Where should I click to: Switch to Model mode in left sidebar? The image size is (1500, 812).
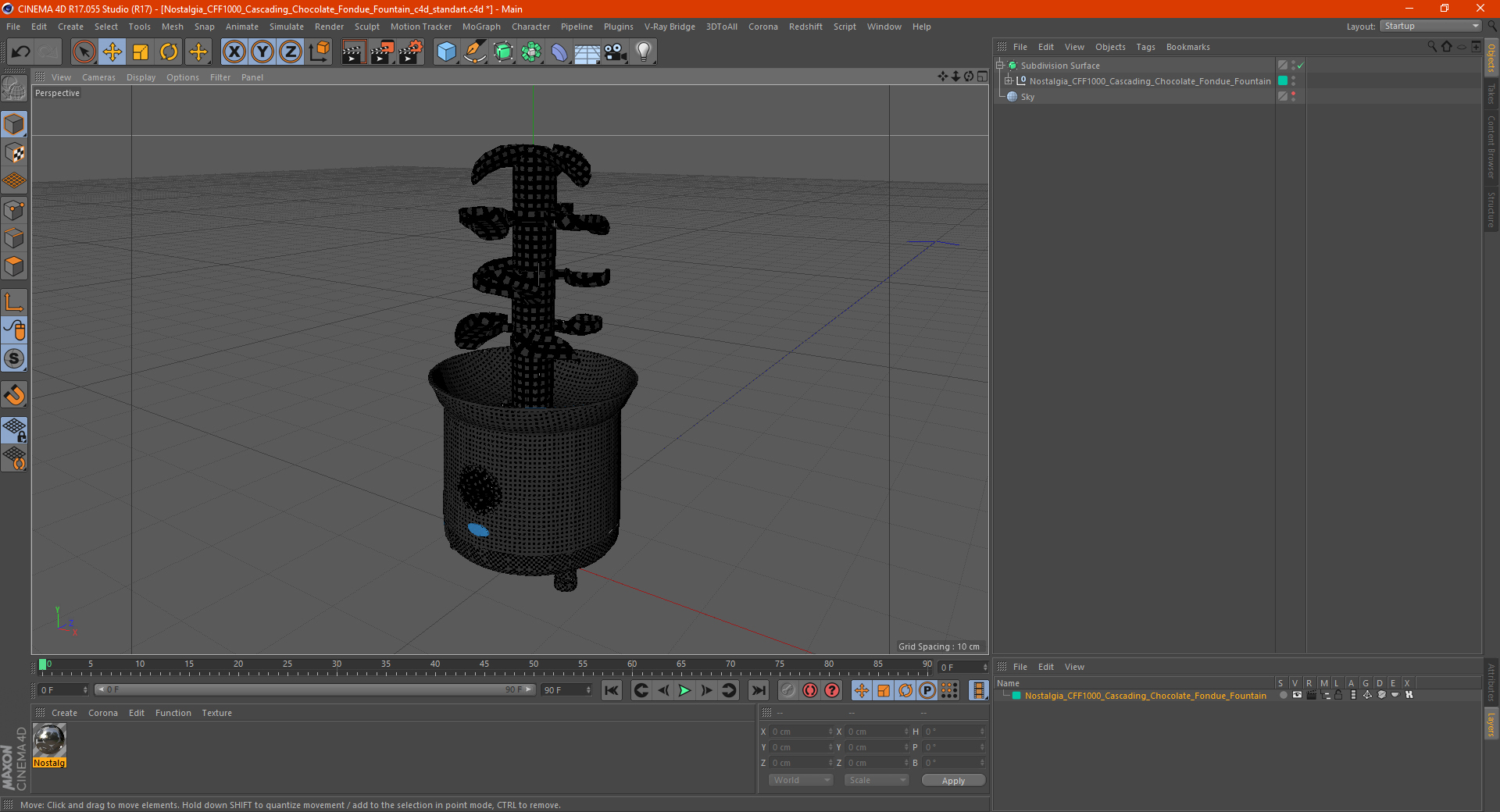15,124
